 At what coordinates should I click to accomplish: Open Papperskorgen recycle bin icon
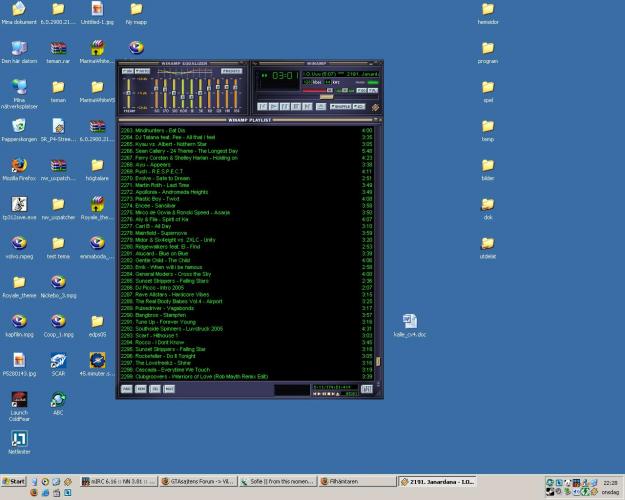[19, 127]
